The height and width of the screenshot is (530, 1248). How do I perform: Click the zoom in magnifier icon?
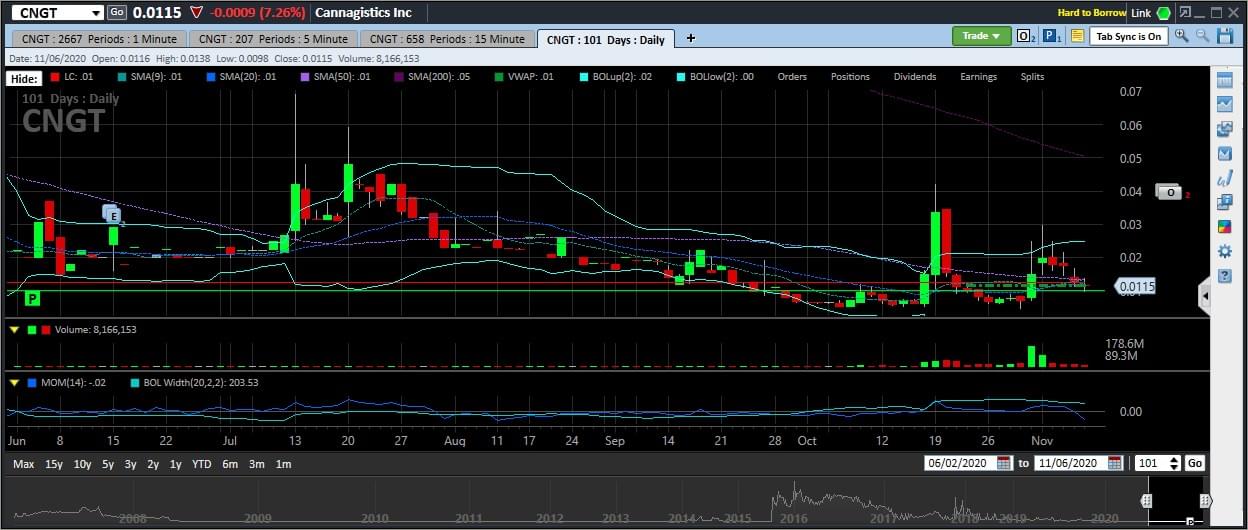coord(1181,36)
